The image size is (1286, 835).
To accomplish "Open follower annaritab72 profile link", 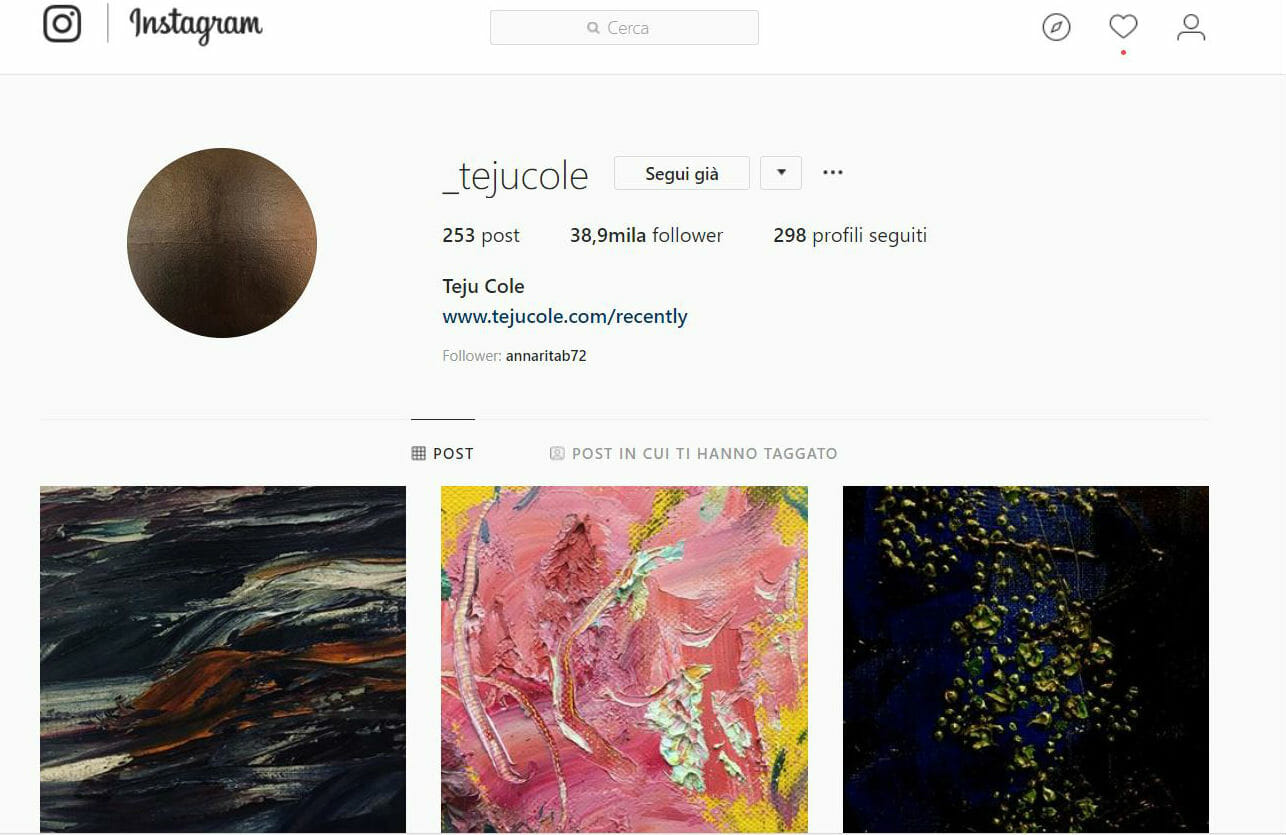I will [x=546, y=355].
